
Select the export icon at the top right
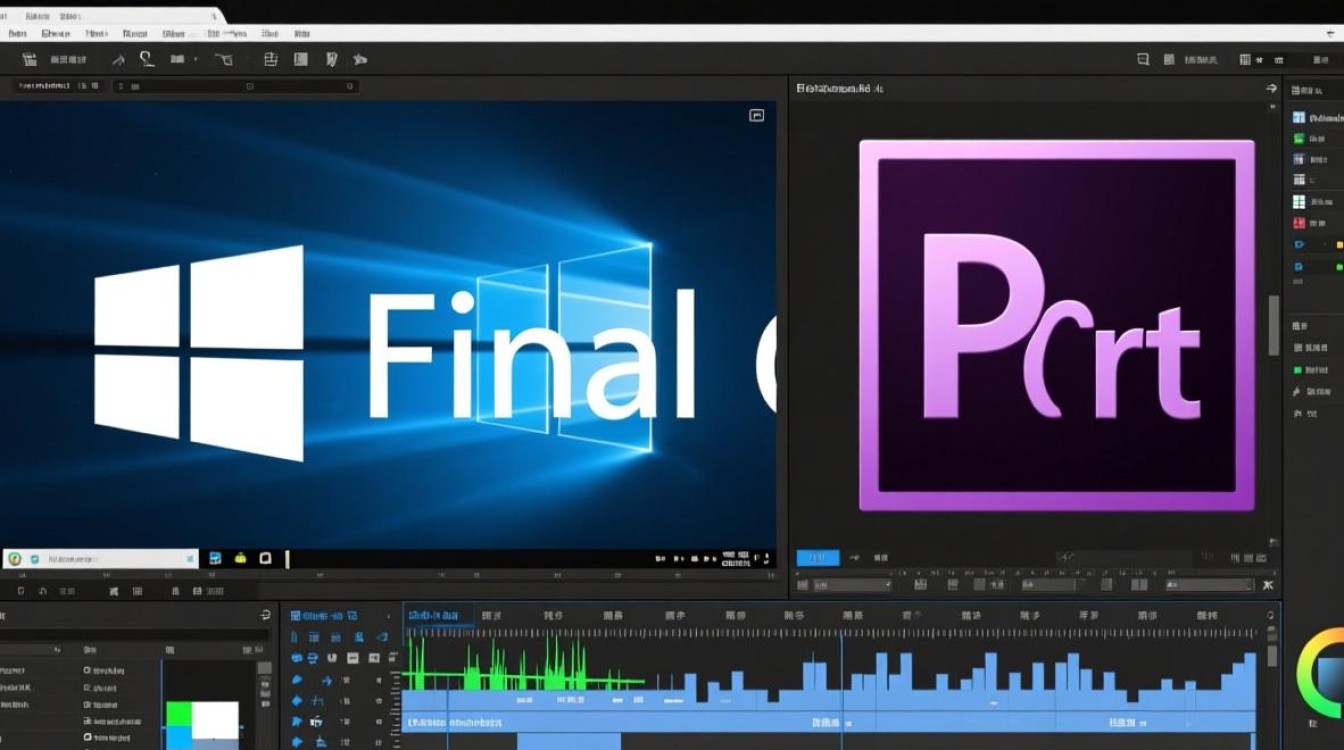[x=1318, y=60]
